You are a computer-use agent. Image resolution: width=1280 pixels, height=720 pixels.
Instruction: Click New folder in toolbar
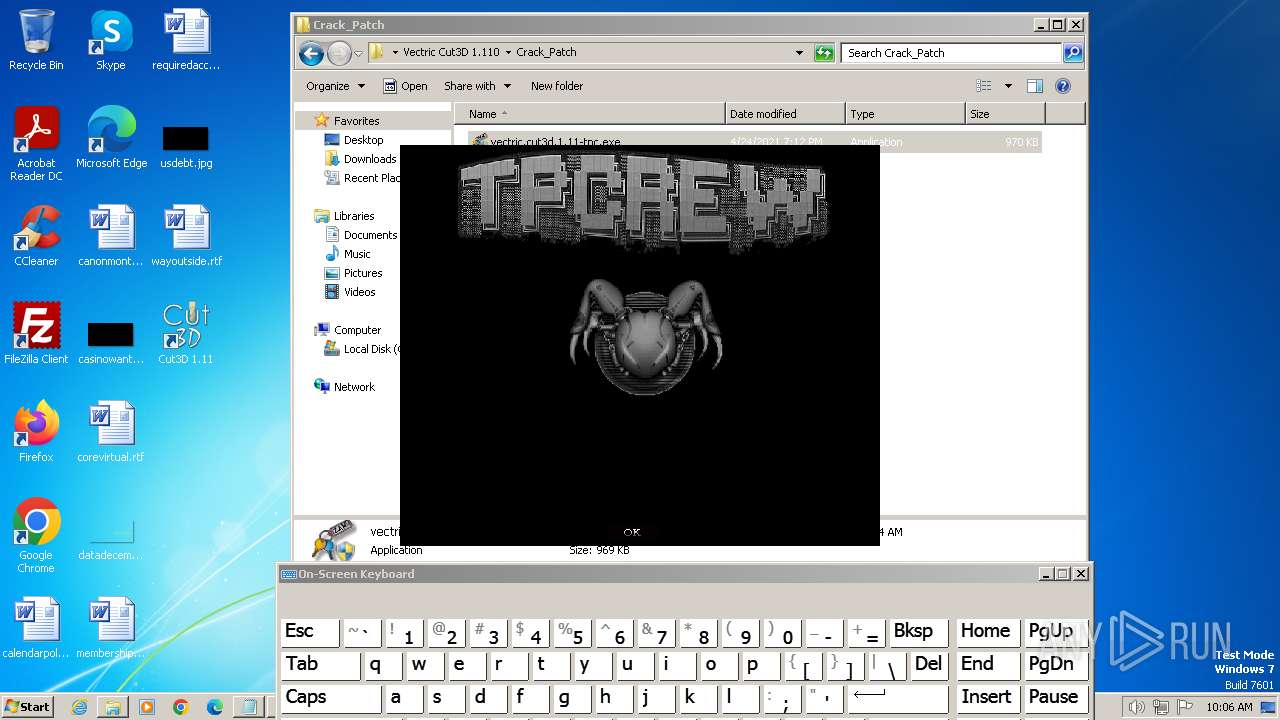pos(557,86)
